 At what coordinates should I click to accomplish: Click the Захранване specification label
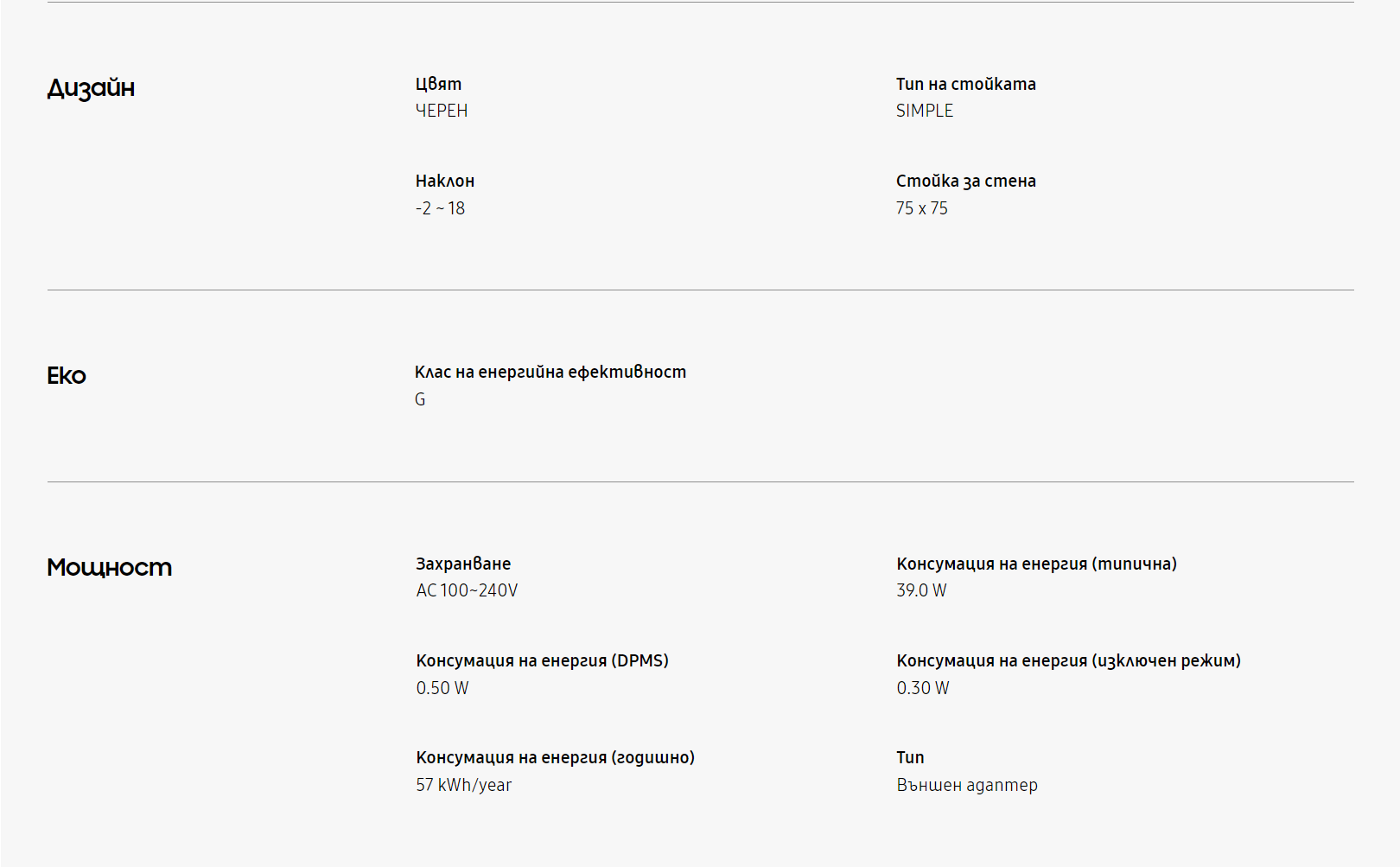tap(464, 564)
